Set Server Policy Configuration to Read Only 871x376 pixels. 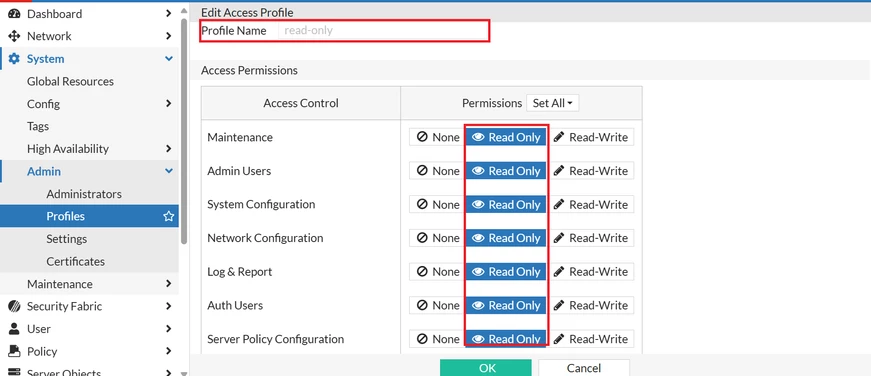click(x=506, y=339)
